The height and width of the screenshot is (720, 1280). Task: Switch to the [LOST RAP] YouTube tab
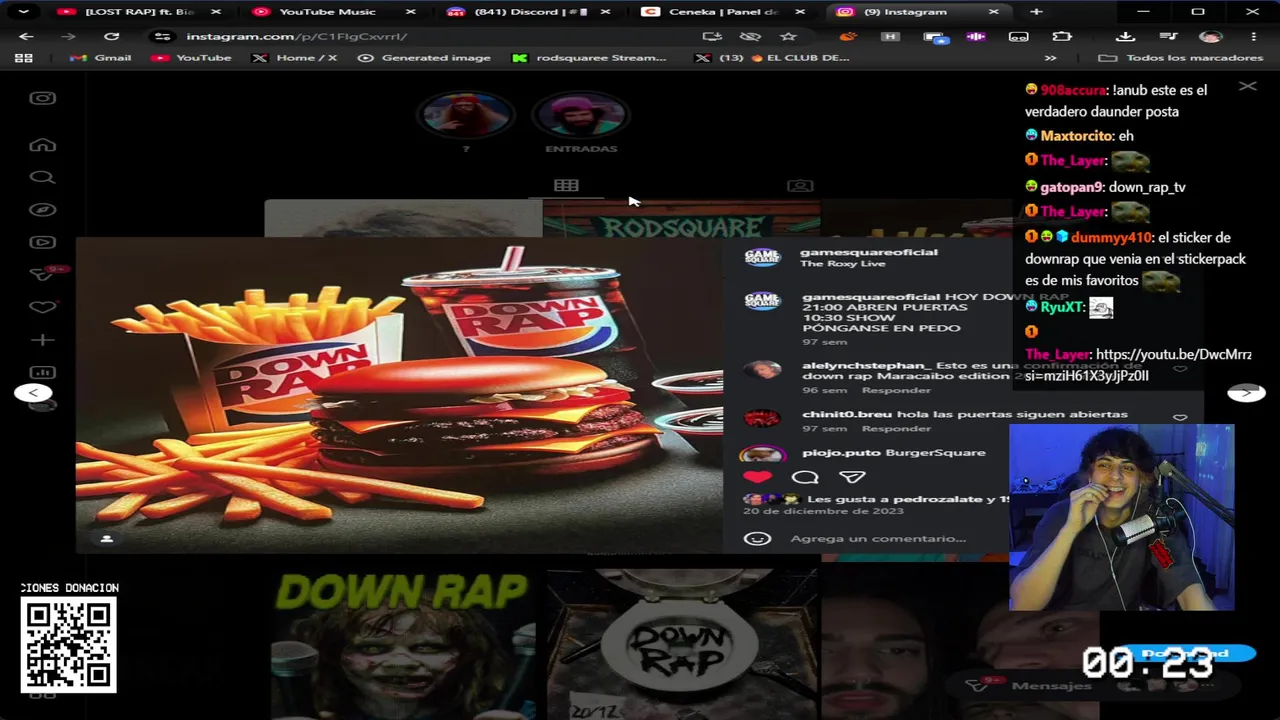pos(140,12)
